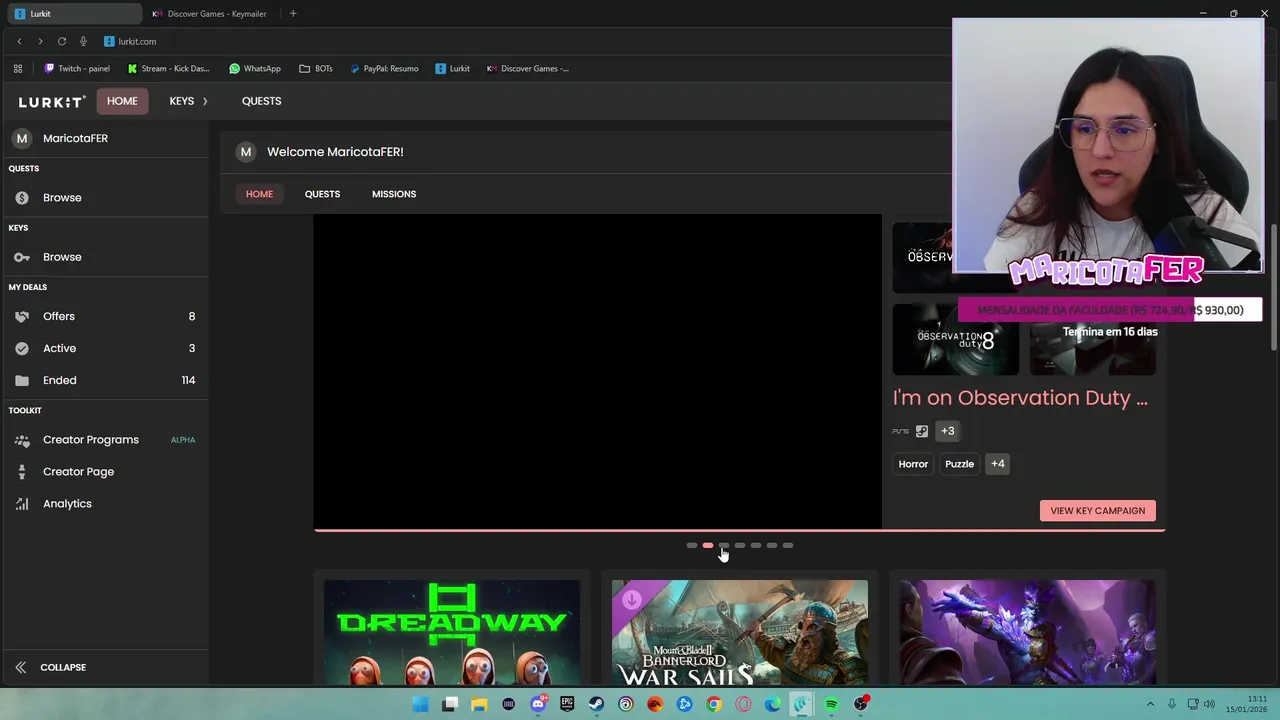
Task: Click the microphone icon in address bar
Action: (x=83, y=41)
